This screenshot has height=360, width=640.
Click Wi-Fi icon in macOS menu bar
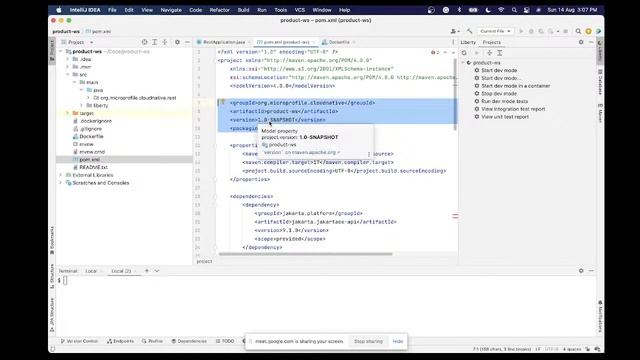pos(501,10)
